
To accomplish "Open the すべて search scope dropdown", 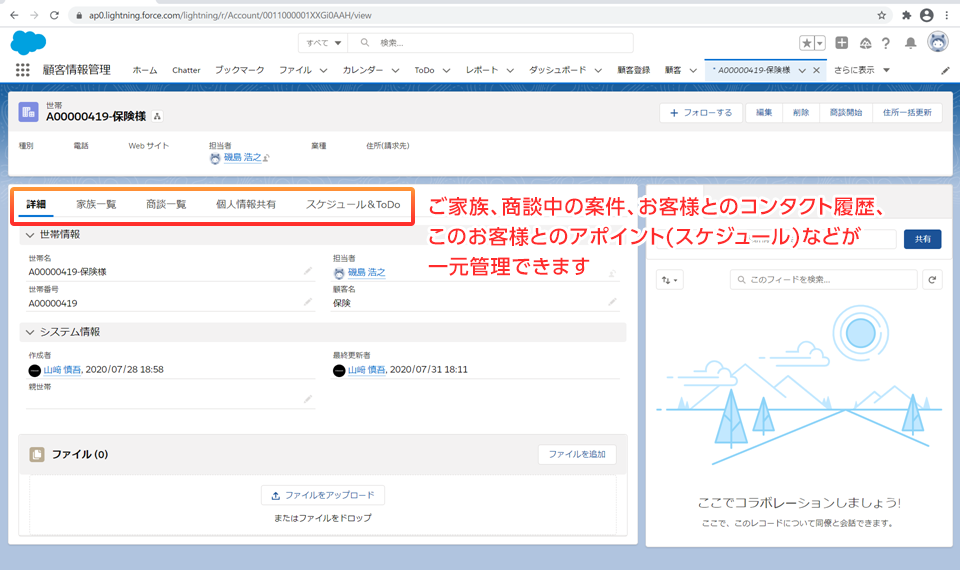I will click(324, 43).
